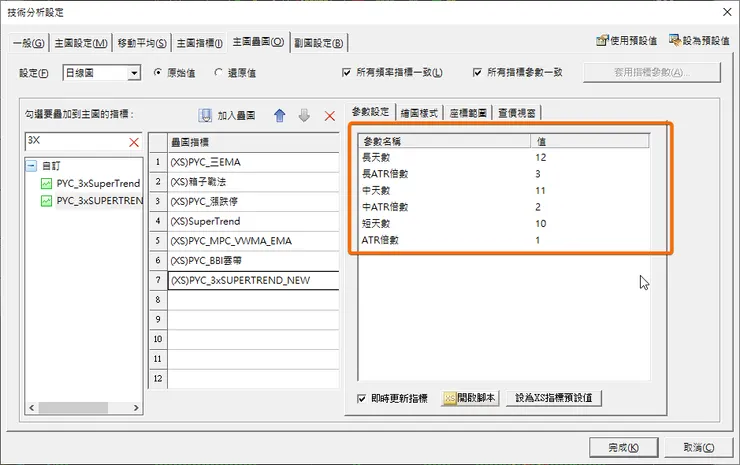Click 設為XS指標預設值 button
The height and width of the screenshot is (465, 740).
click(554, 398)
